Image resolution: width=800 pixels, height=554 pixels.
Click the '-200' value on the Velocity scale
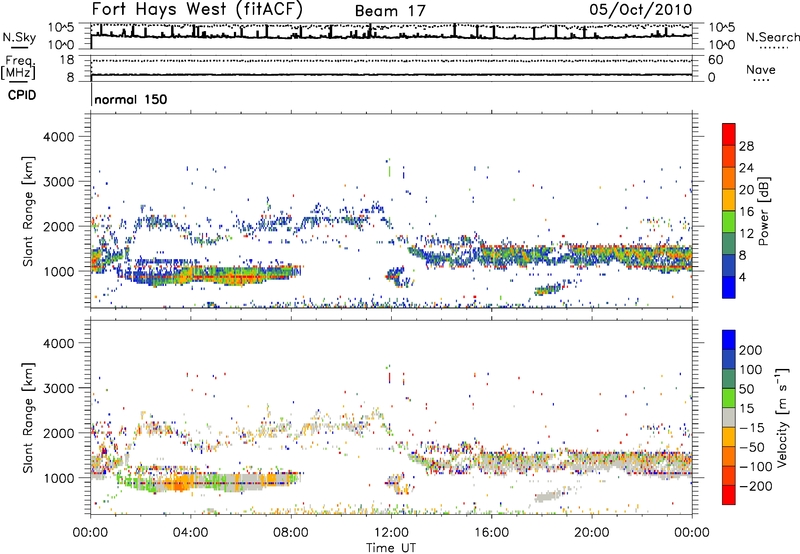point(756,486)
